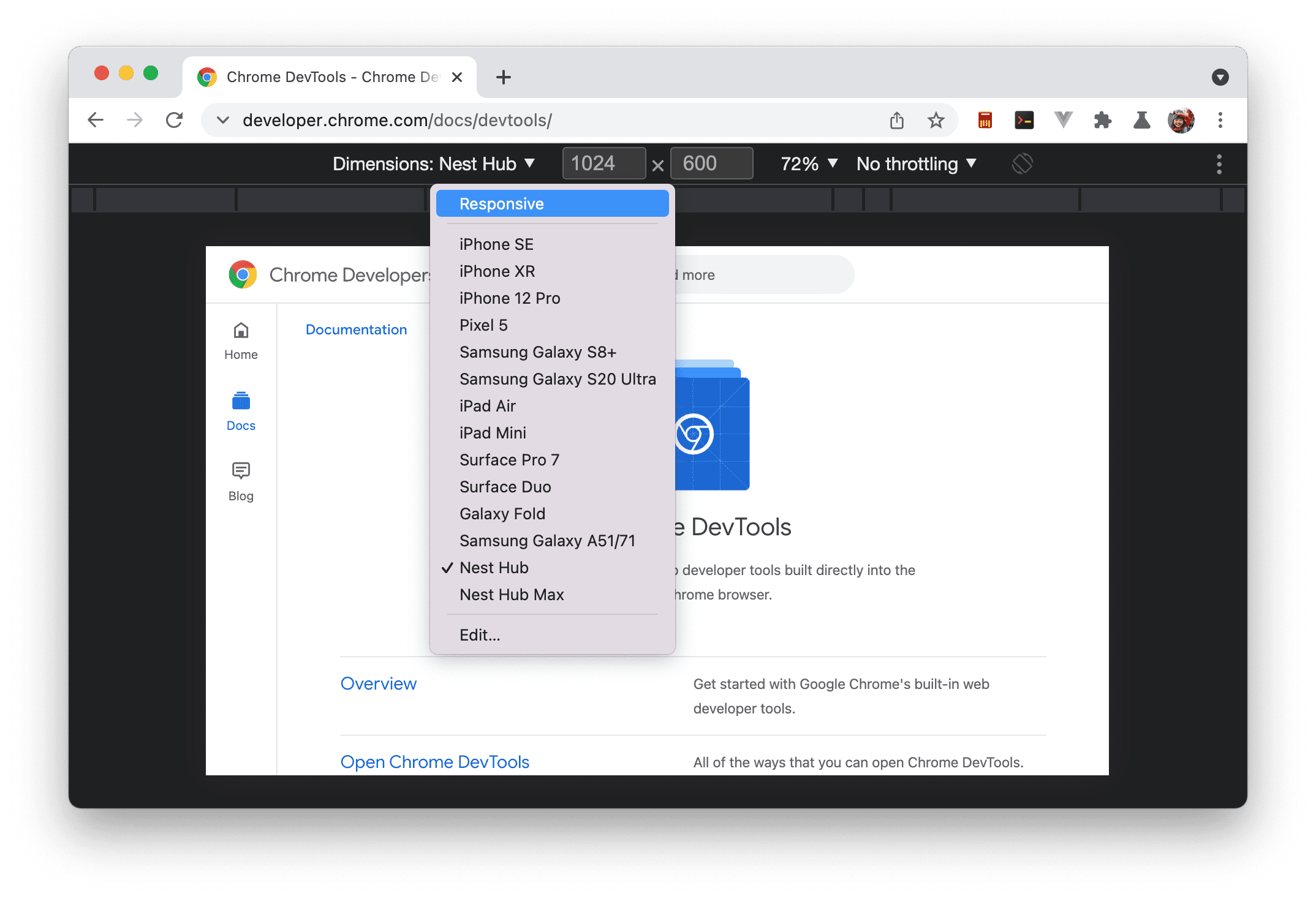Click the width input field showing 1024
The width and height of the screenshot is (1316, 899).
coord(598,163)
